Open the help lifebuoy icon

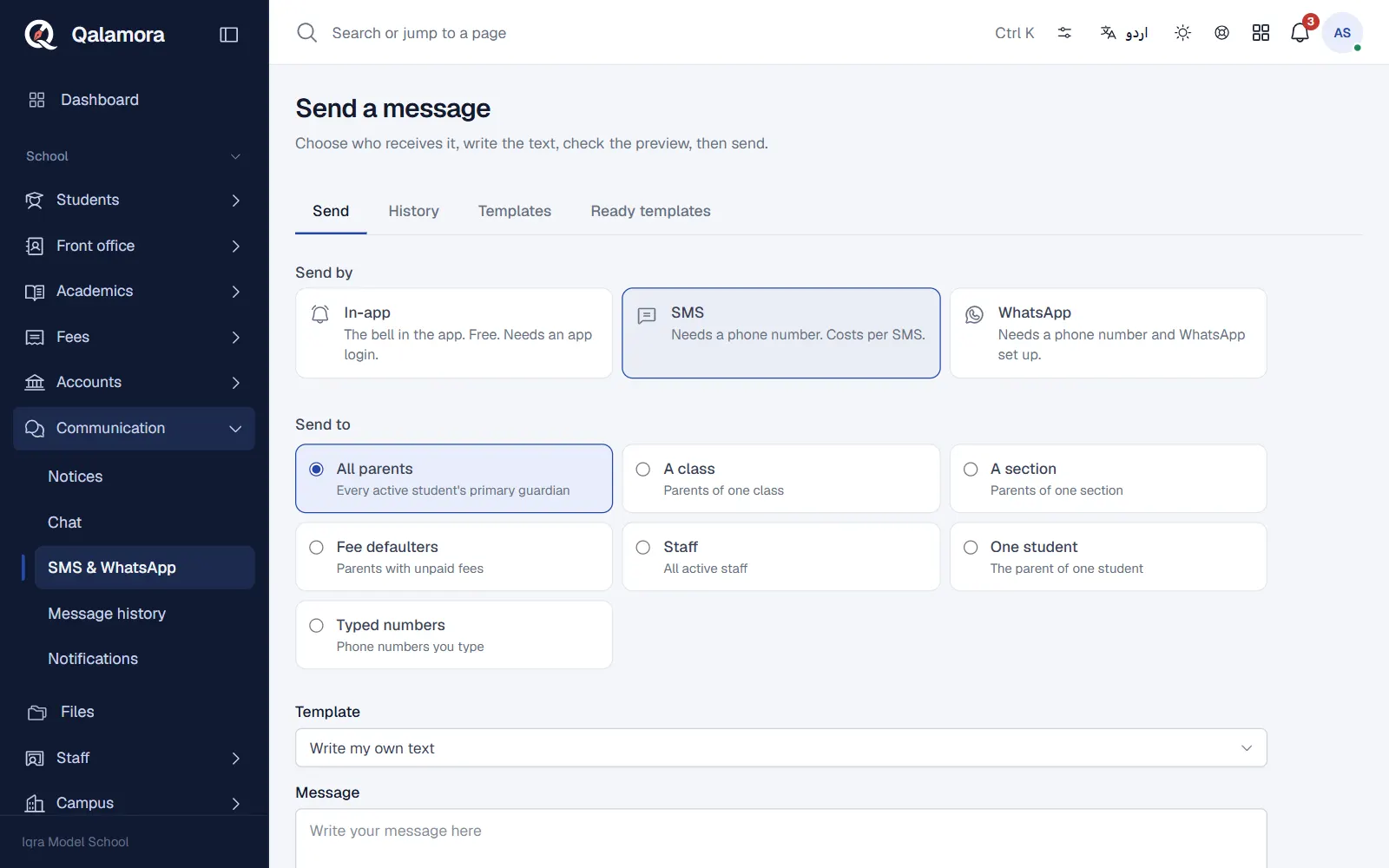tap(1221, 33)
